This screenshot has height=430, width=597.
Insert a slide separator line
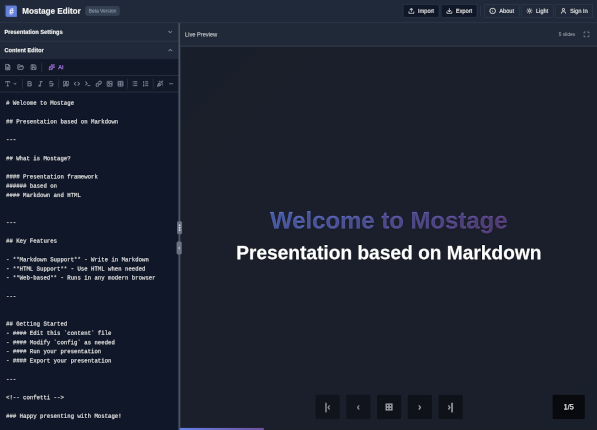(171, 84)
